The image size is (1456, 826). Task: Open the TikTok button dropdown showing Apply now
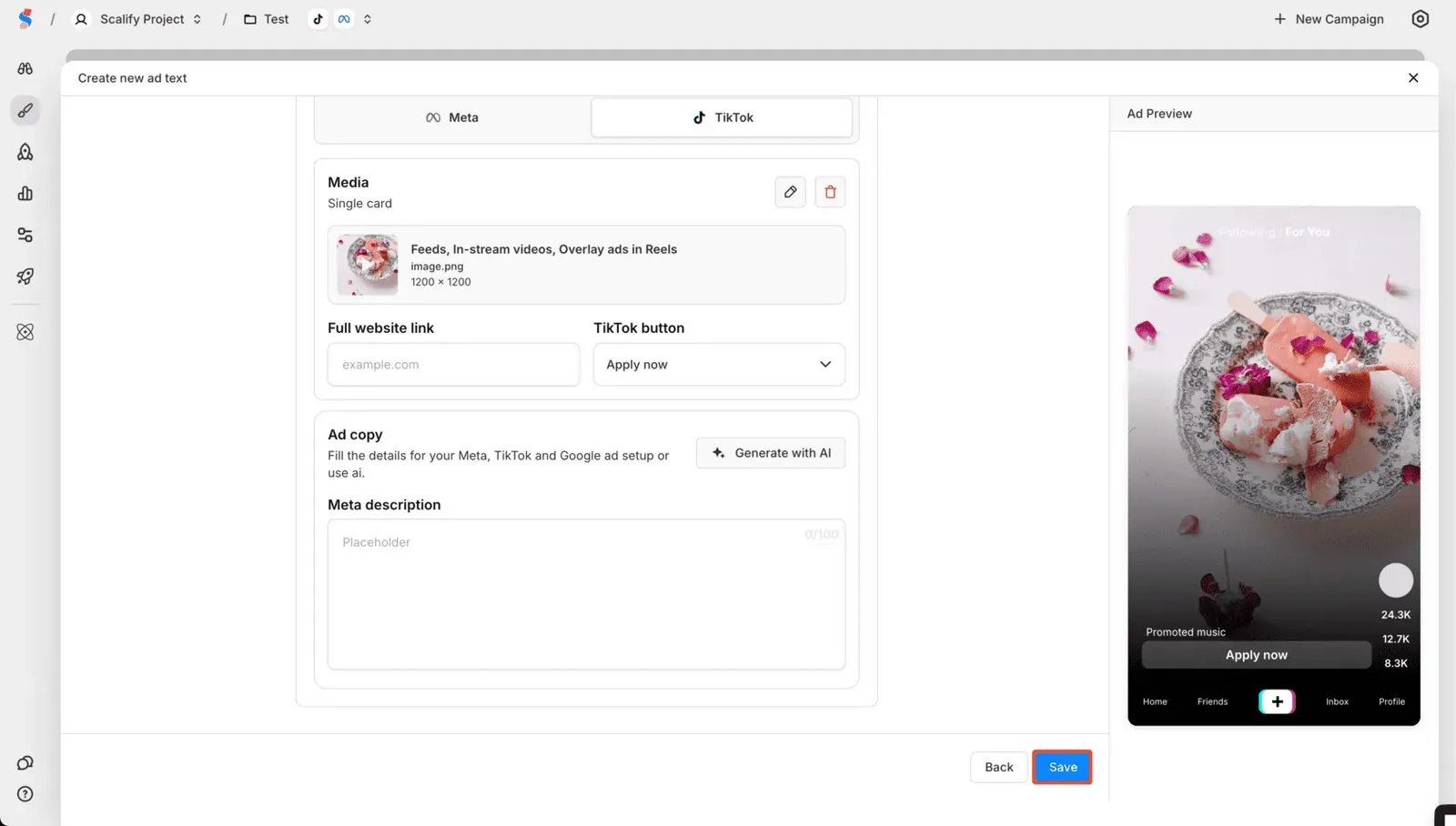[718, 364]
